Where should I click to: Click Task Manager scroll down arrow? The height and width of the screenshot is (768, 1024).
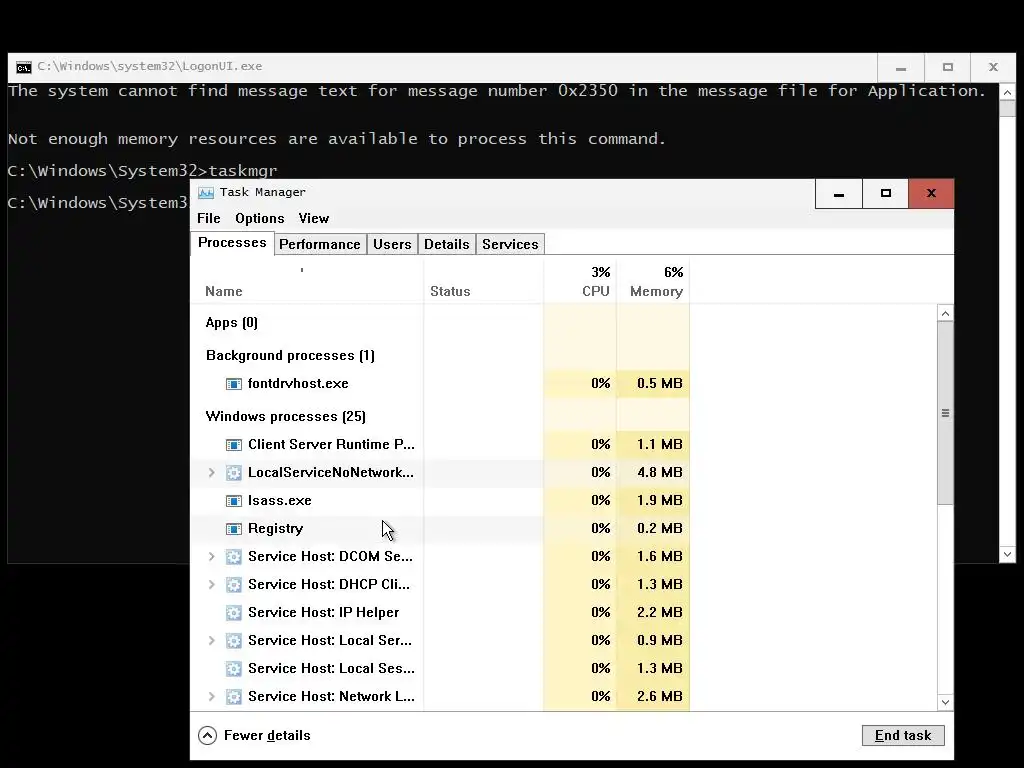click(x=945, y=703)
